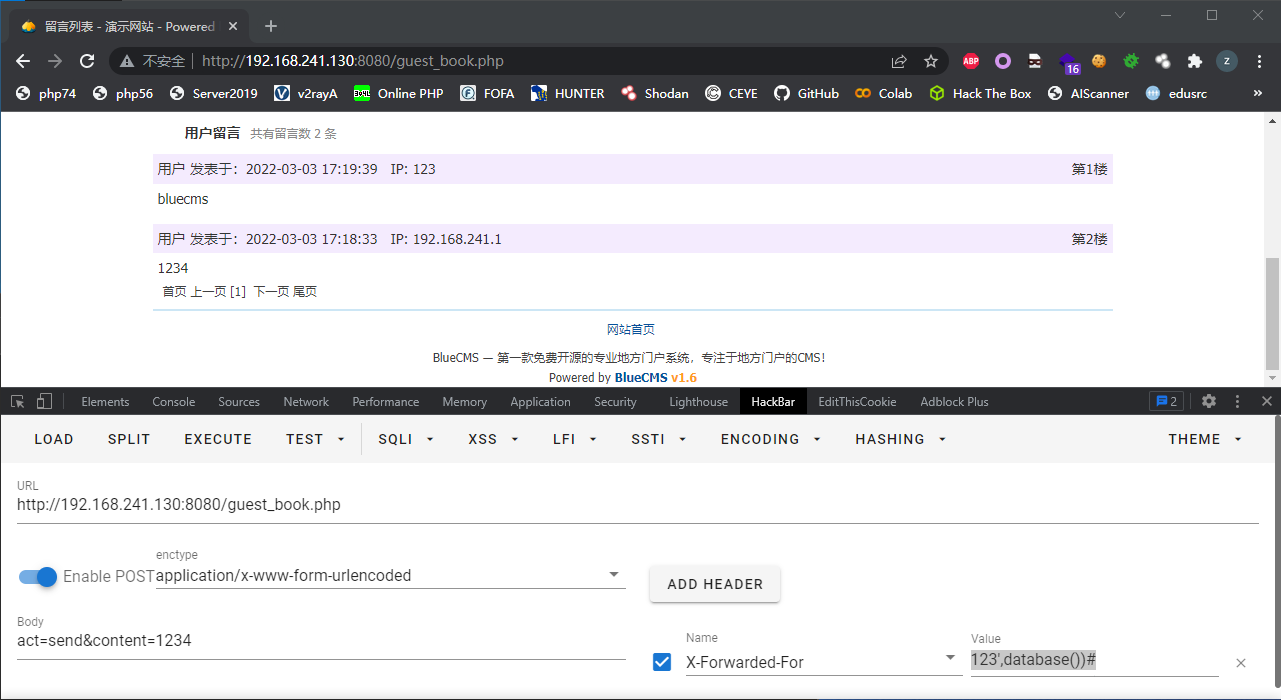Viewport: 1281px width, 700px height.
Task: Expand the TEST dropdown arrow
Action: (341, 439)
